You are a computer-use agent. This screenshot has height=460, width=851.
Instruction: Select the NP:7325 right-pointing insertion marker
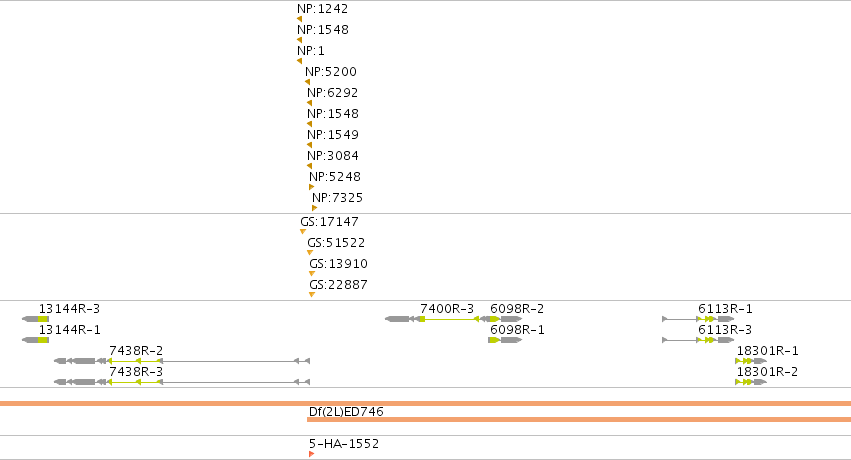pos(314,208)
